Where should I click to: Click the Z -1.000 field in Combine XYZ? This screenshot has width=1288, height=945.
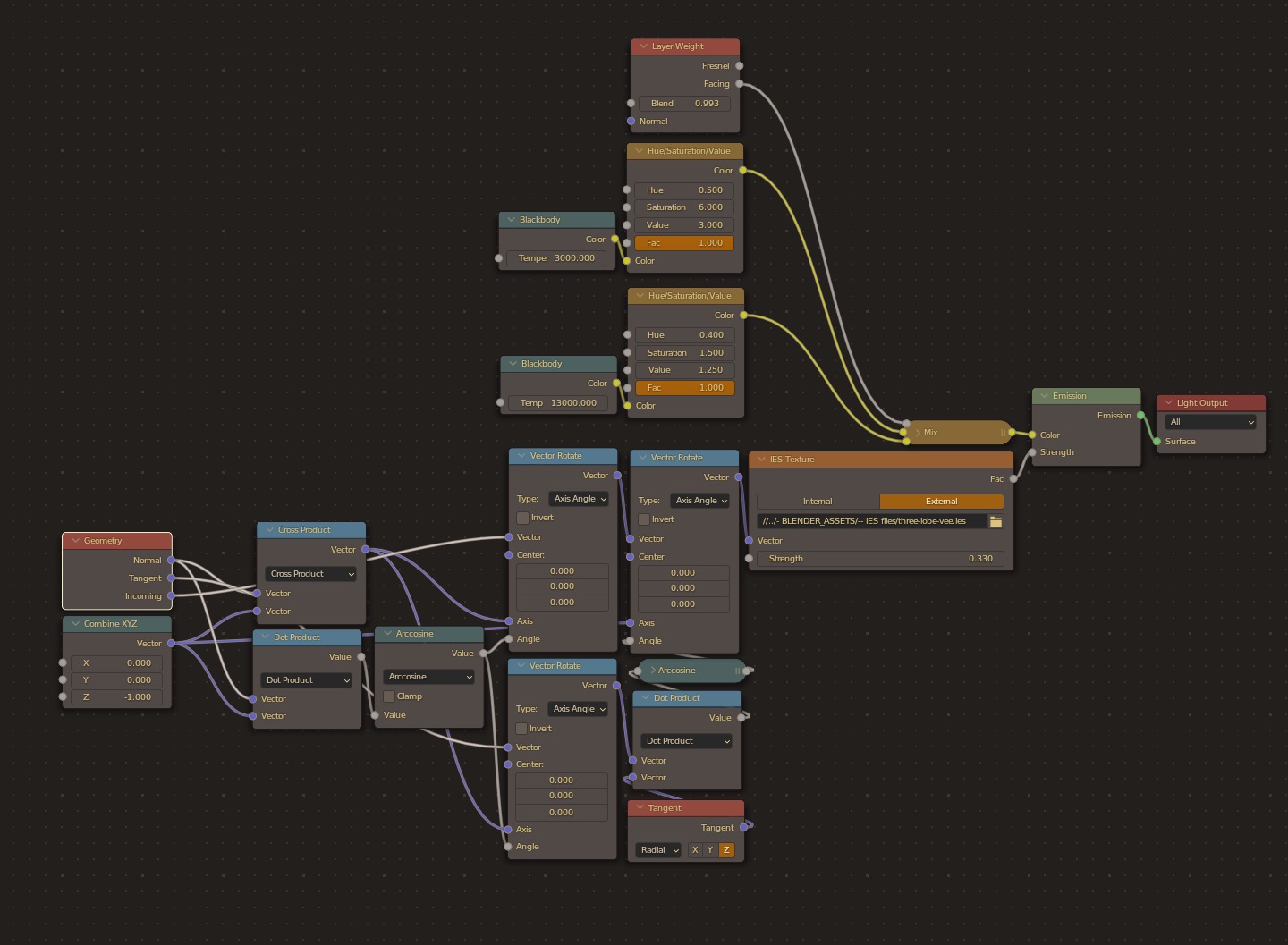click(x=116, y=697)
